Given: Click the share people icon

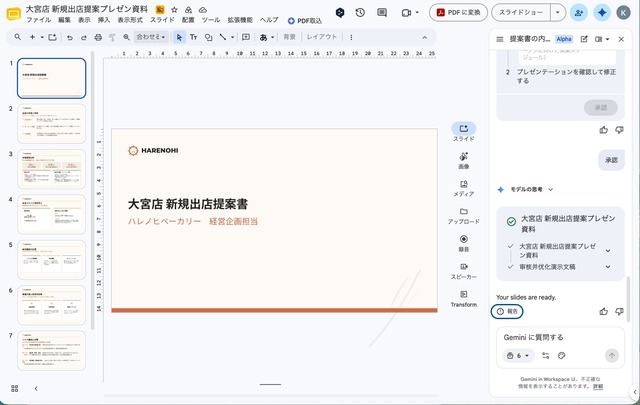Looking at the screenshot, I should click(x=579, y=13).
